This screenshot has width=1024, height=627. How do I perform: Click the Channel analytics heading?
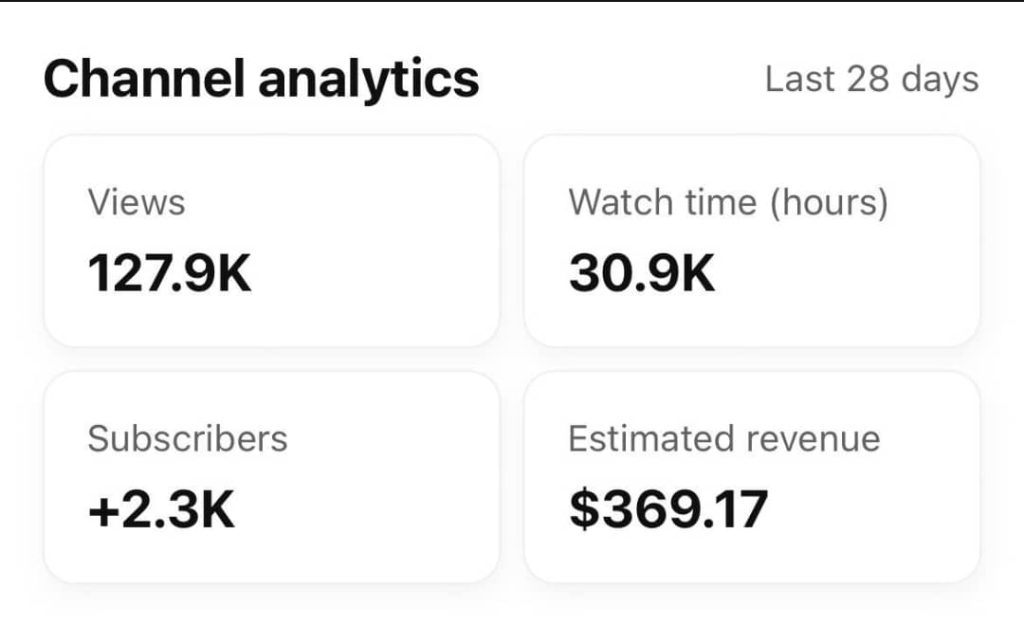(x=261, y=80)
